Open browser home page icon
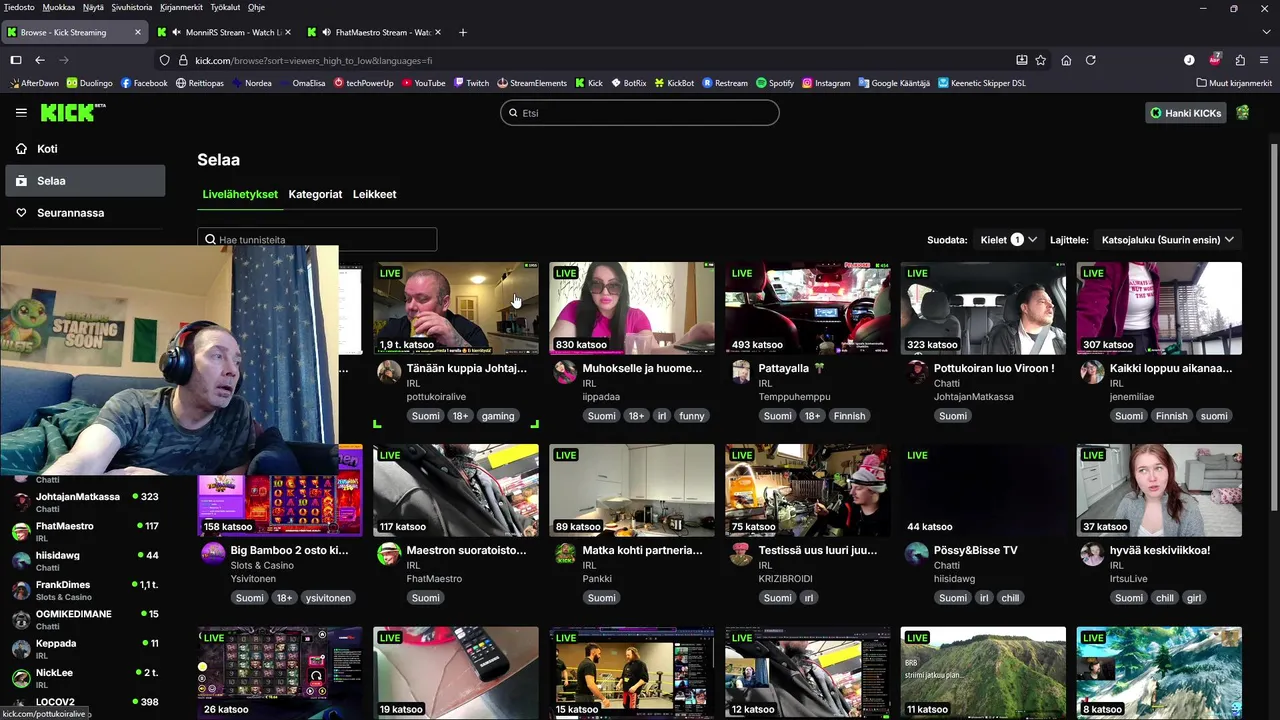The image size is (1280, 720). [x=1066, y=60]
